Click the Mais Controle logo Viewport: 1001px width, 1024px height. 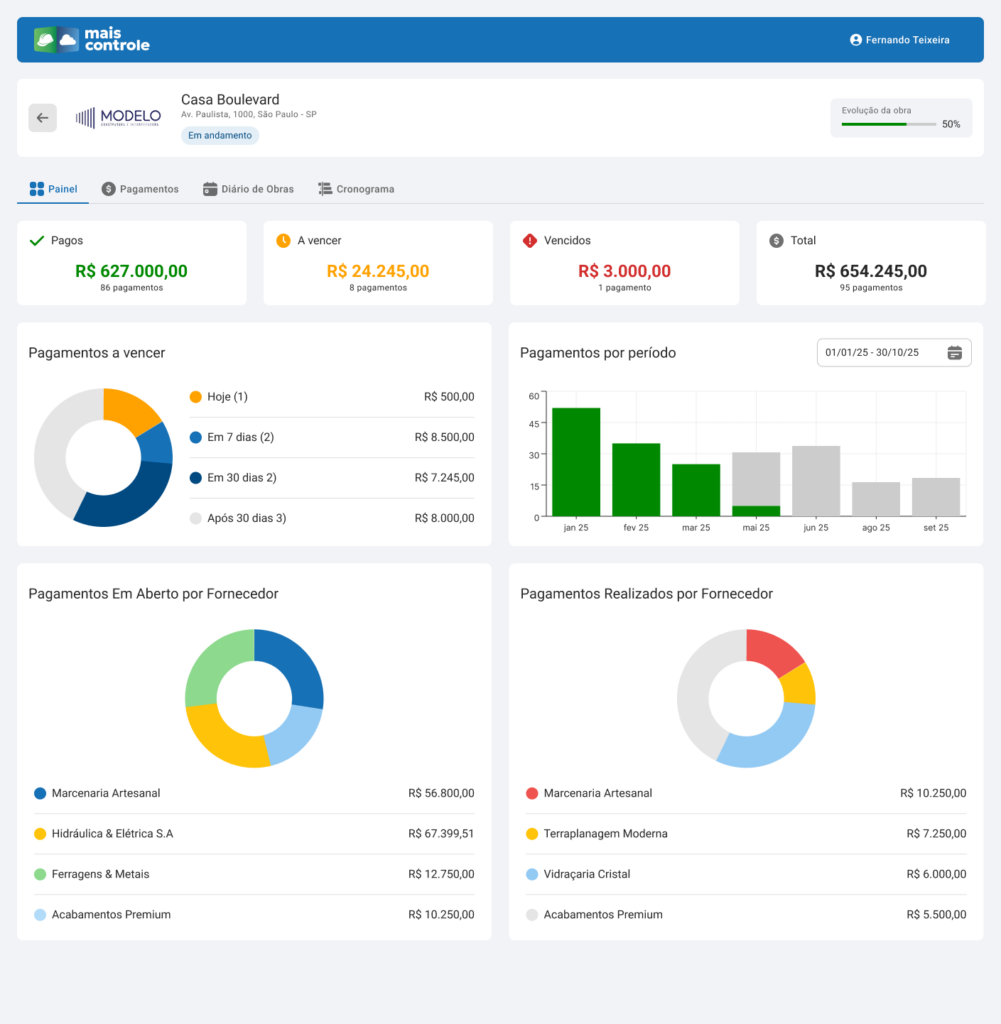92,40
